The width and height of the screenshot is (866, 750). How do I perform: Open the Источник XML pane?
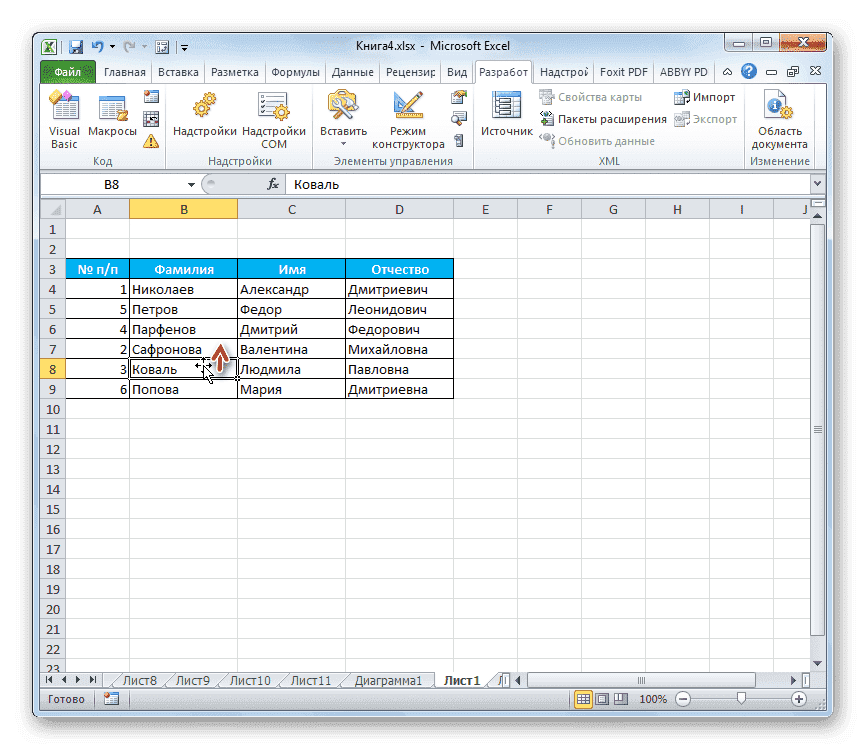tap(505, 115)
